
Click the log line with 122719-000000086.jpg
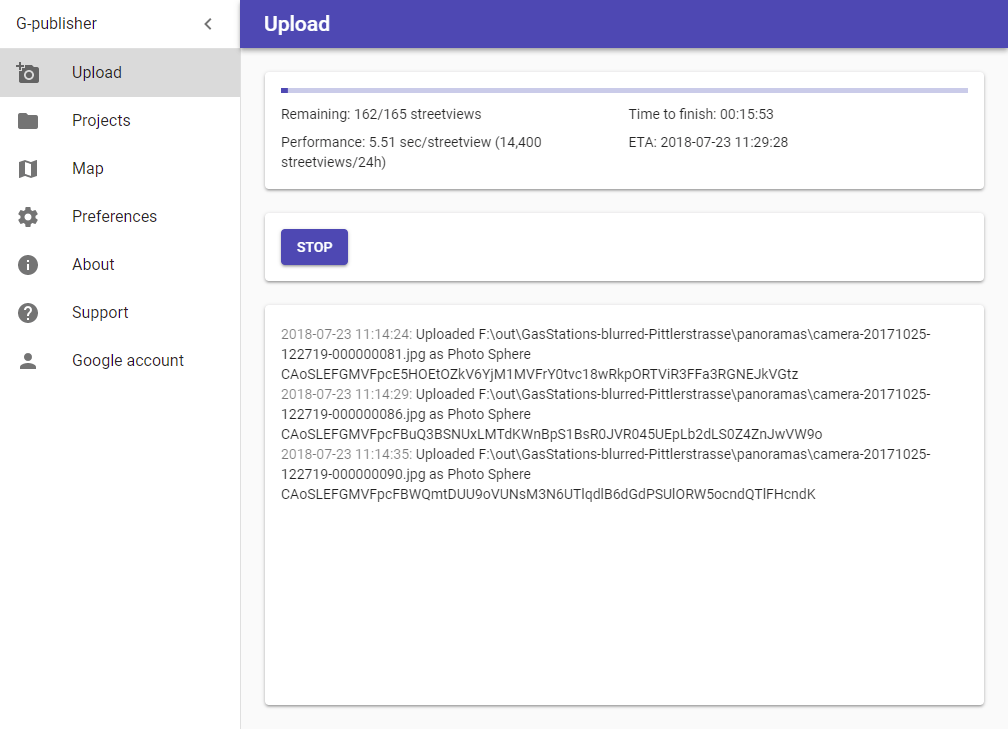tap(406, 414)
